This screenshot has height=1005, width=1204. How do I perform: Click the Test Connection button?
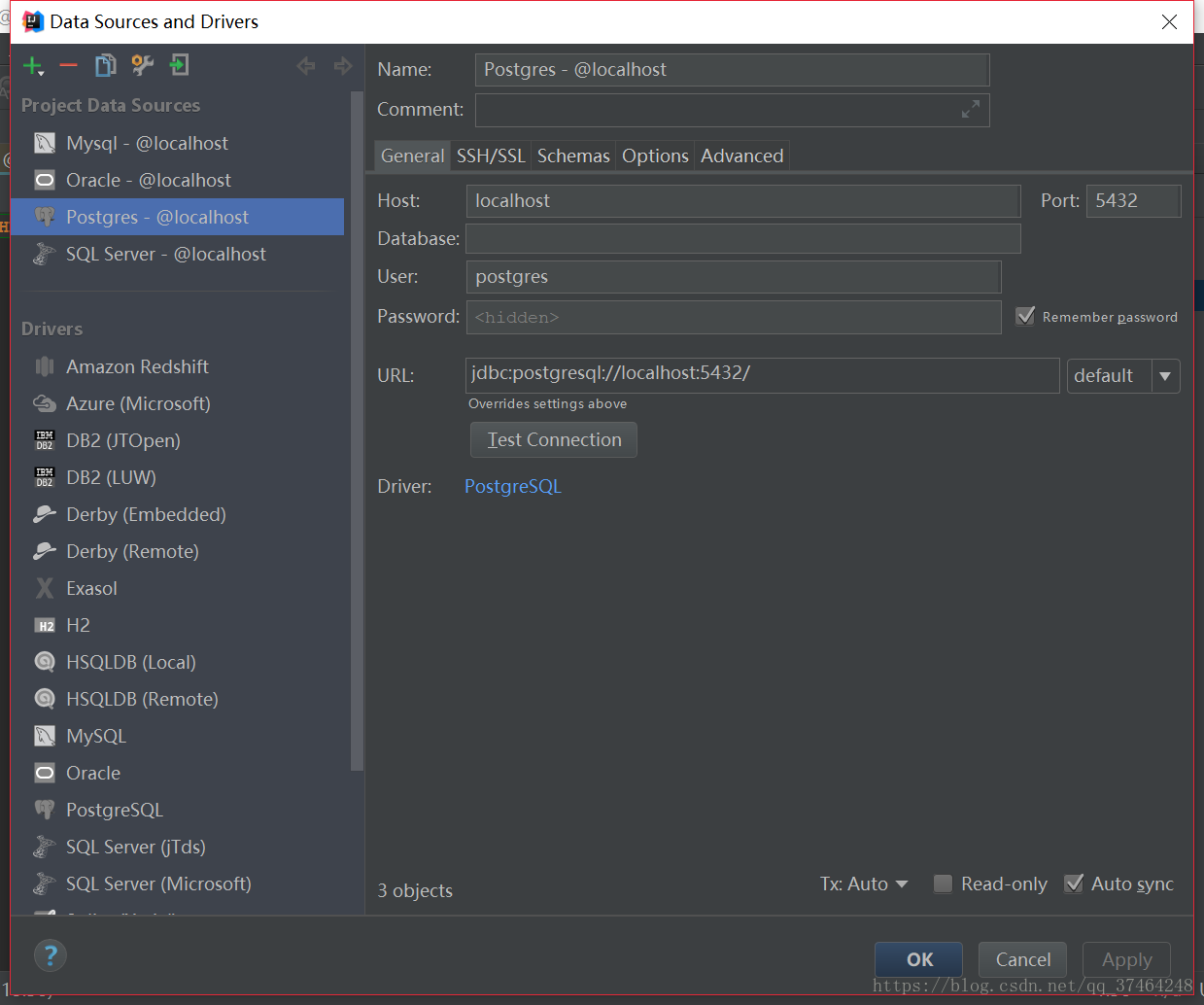[554, 439]
